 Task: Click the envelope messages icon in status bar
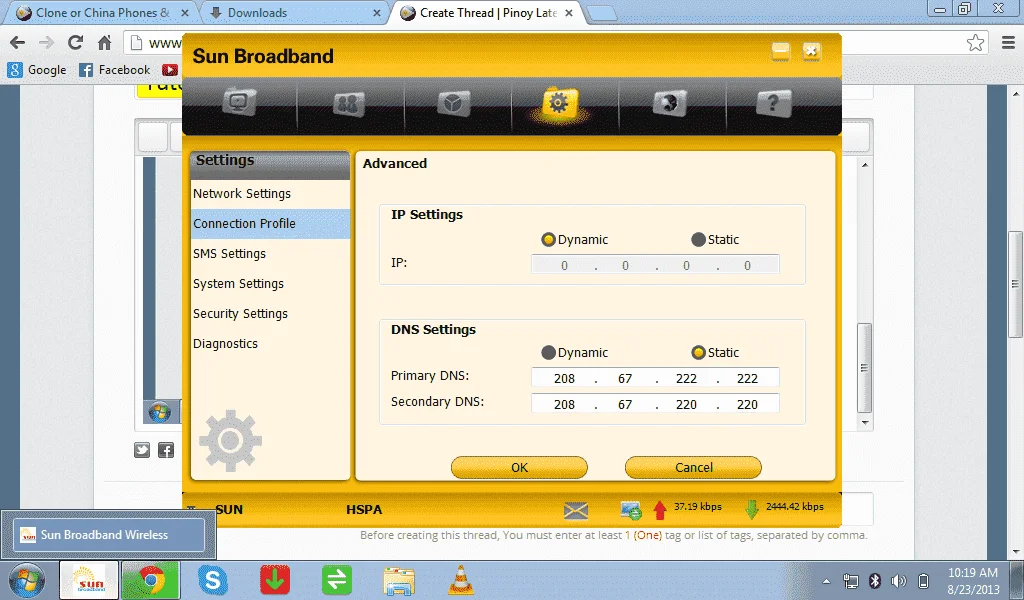pos(575,511)
